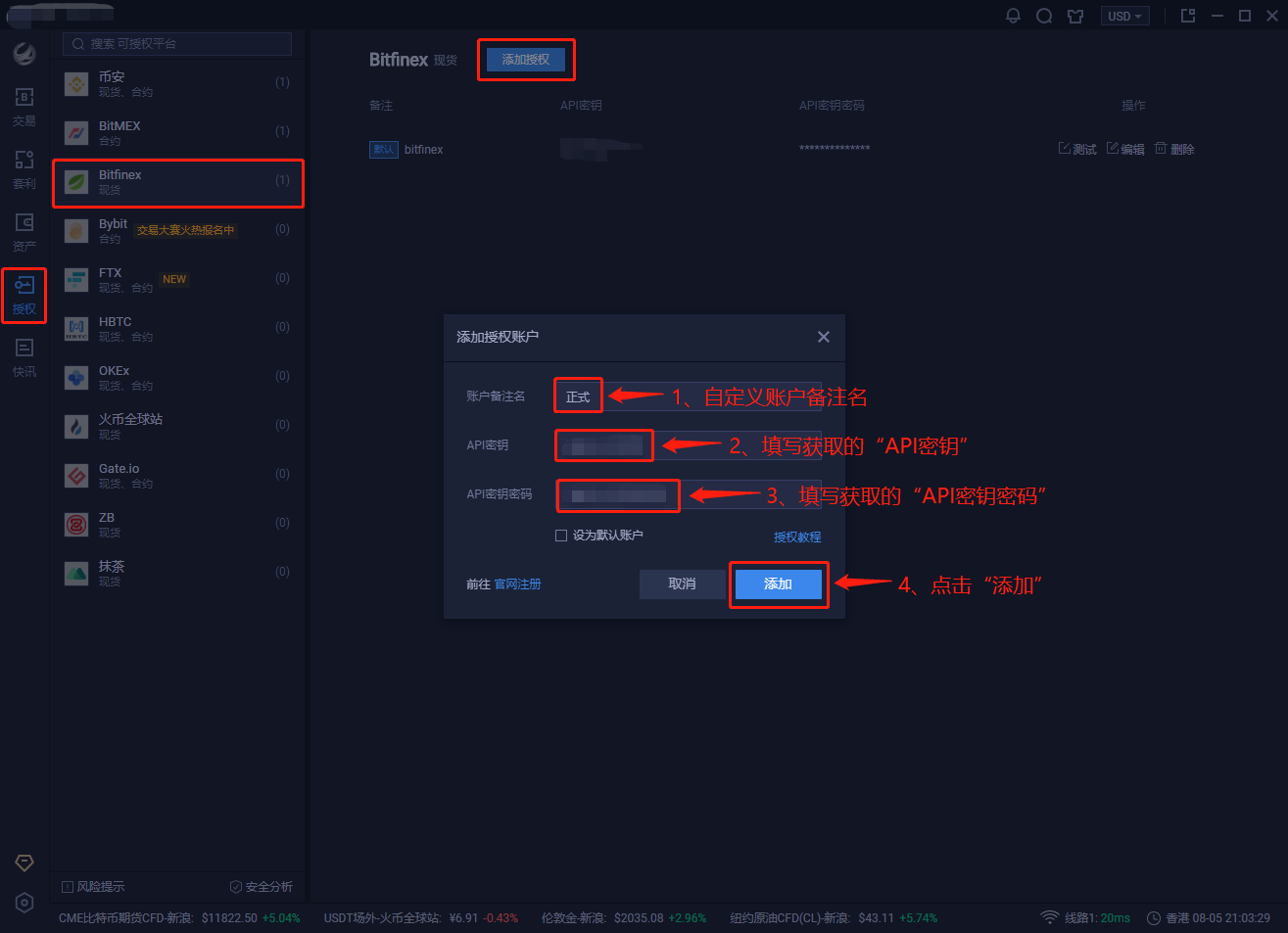Image resolution: width=1288 pixels, height=933 pixels.
Task: Open the 官网注册 registration link
Action: [517, 583]
